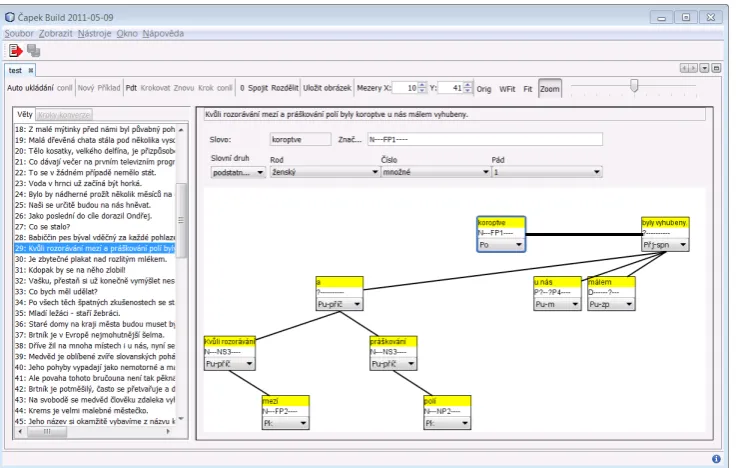The image size is (737, 468).
Task: Click the gray stacked windows toolbar icon
Action: 33,50
